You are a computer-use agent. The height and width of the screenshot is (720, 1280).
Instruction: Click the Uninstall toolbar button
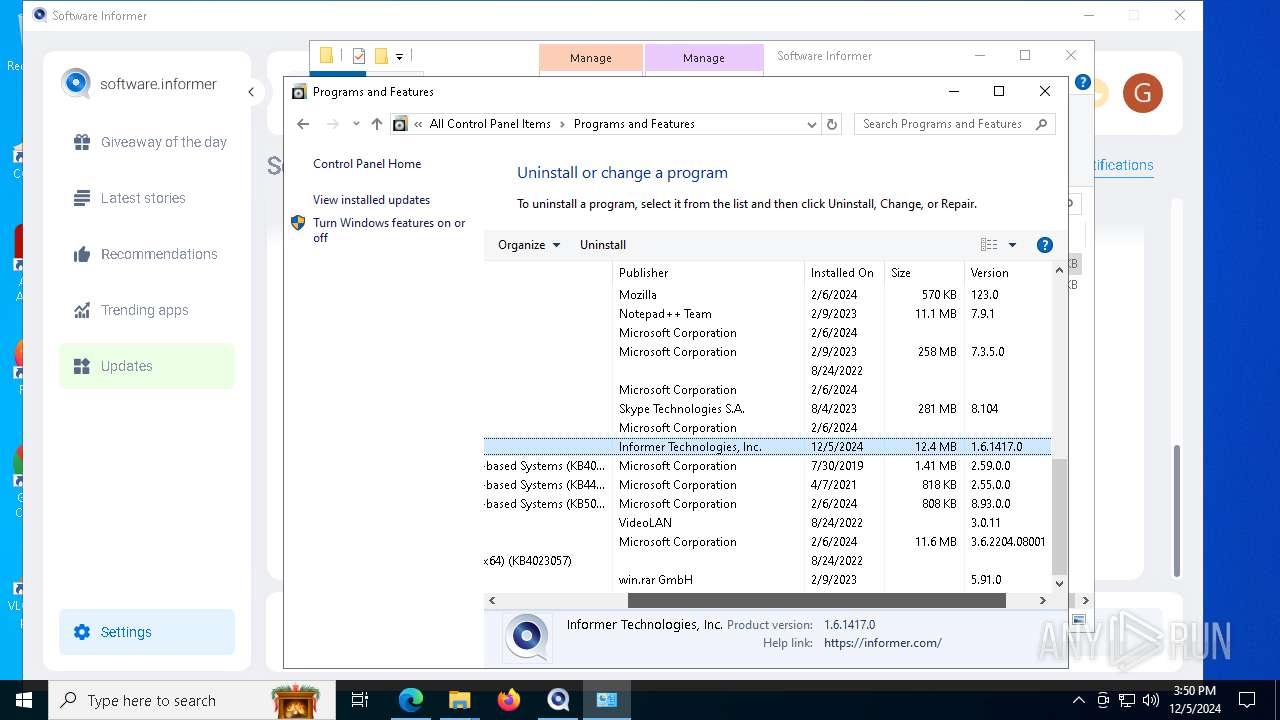click(x=603, y=245)
